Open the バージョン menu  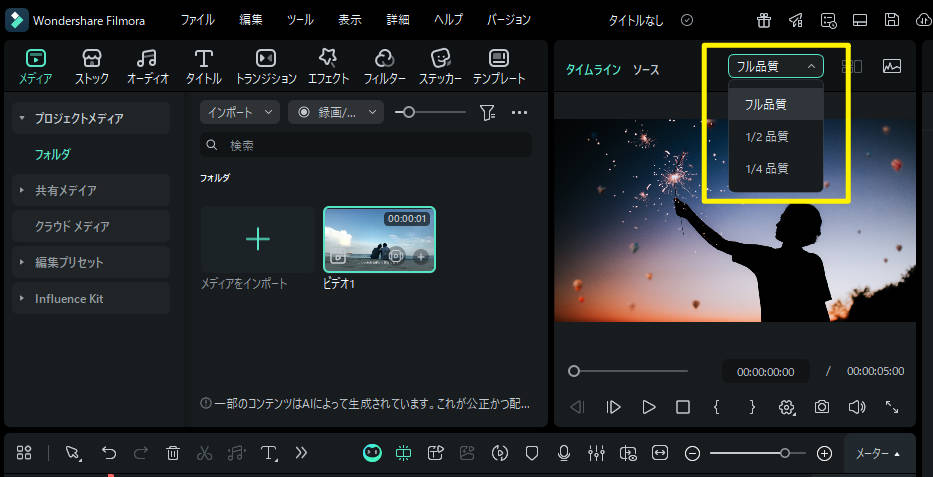pyautogui.click(x=508, y=20)
